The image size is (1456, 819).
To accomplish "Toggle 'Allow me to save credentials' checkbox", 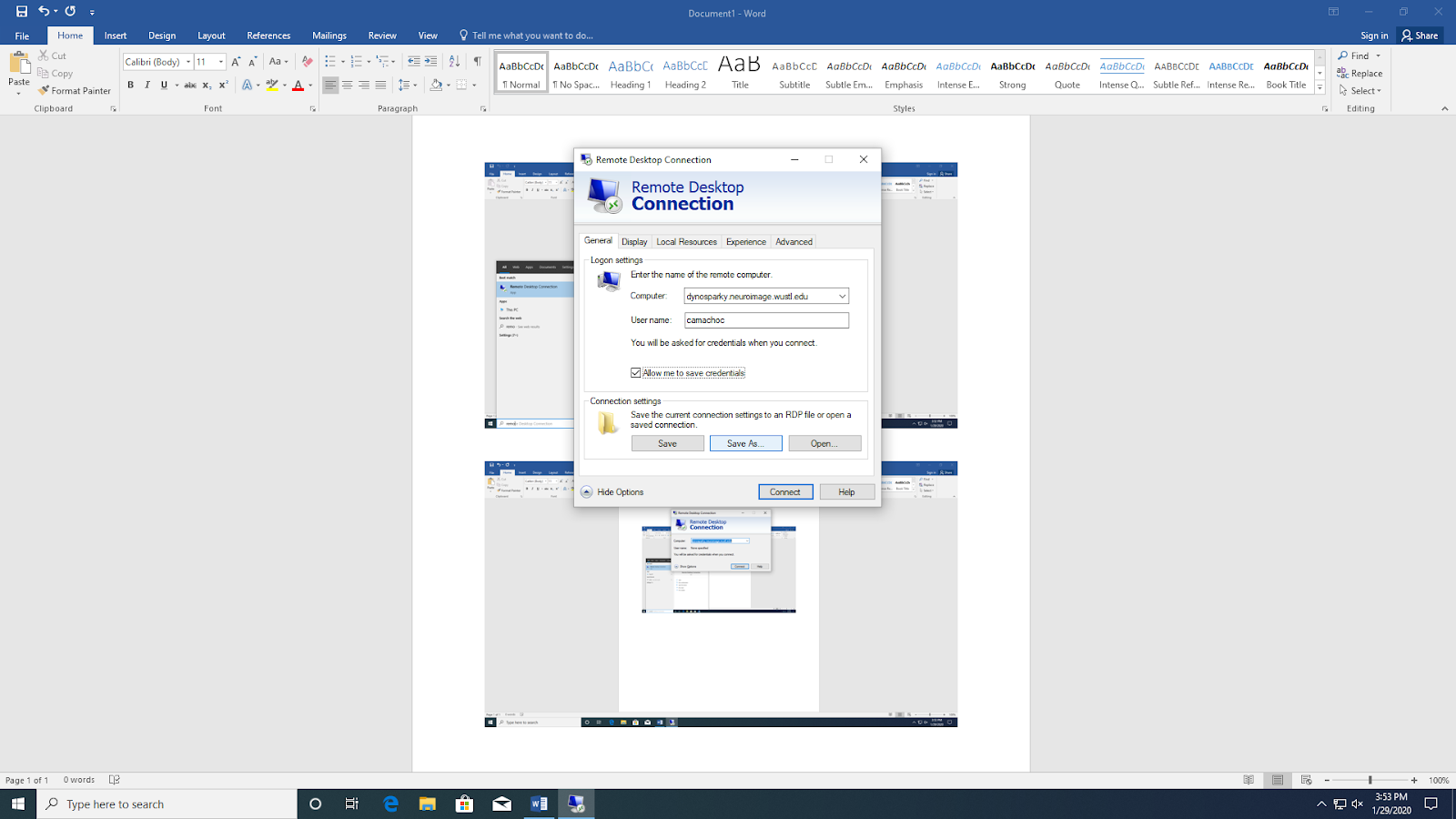I will pos(636,373).
